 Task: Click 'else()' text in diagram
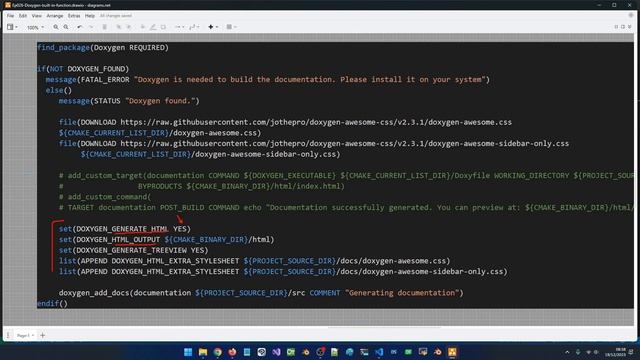click(59, 90)
